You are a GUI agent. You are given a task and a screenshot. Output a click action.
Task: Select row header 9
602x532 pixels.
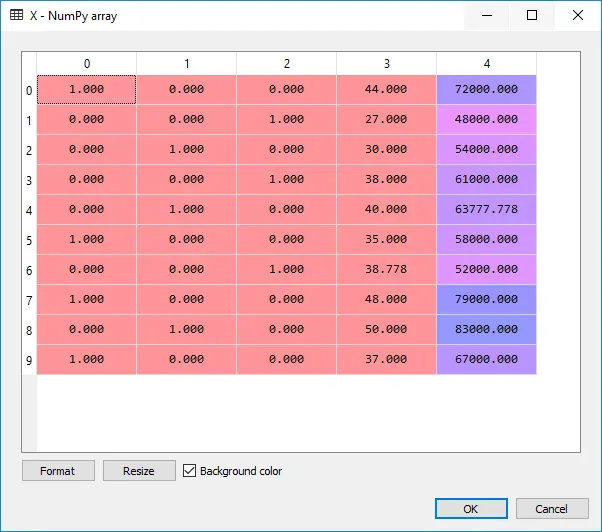tap(29, 360)
